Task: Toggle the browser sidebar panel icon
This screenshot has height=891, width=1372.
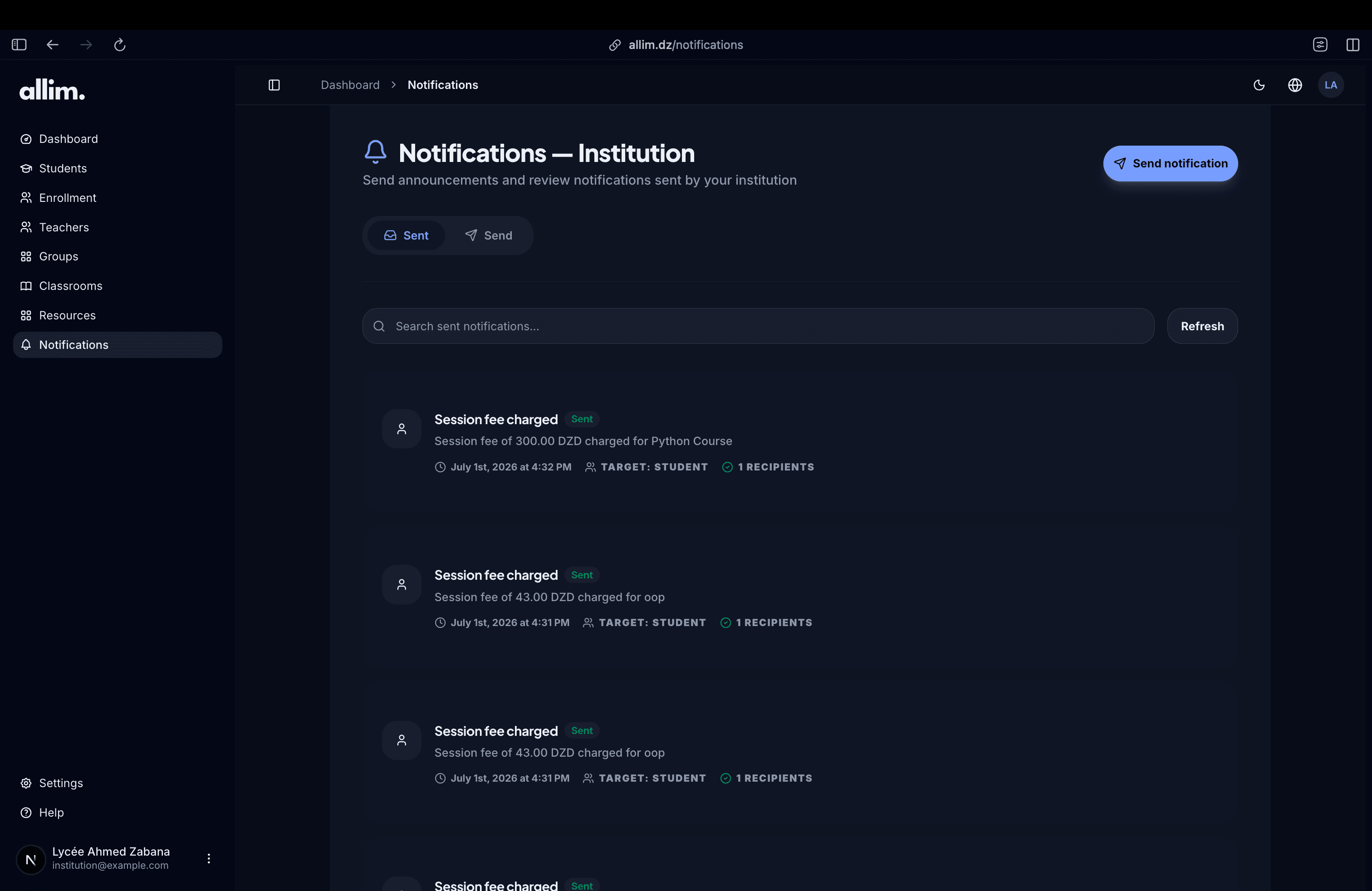Action: pos(19,44)
